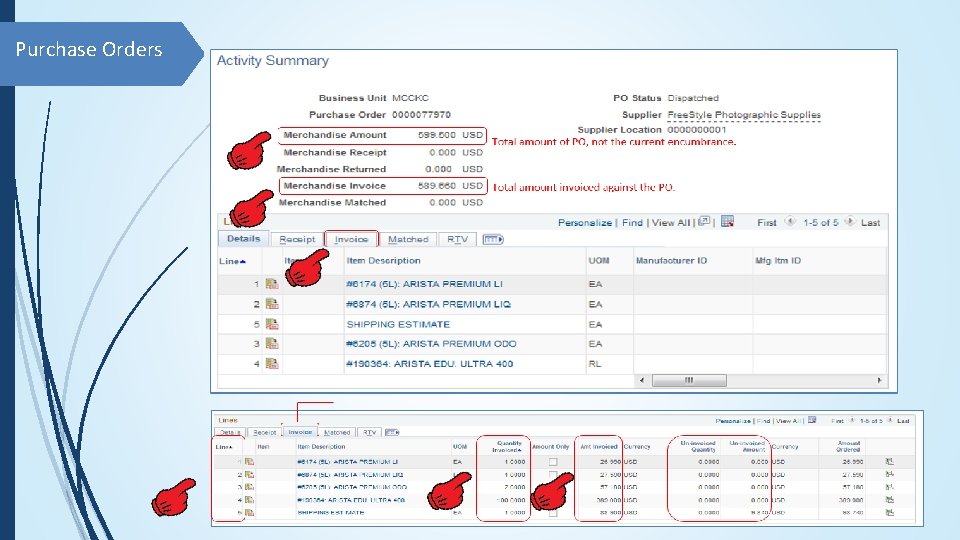Sort by Quantity Invoiced column header
This screenshot has height=540, width=960.
click(x=509, y=446)
